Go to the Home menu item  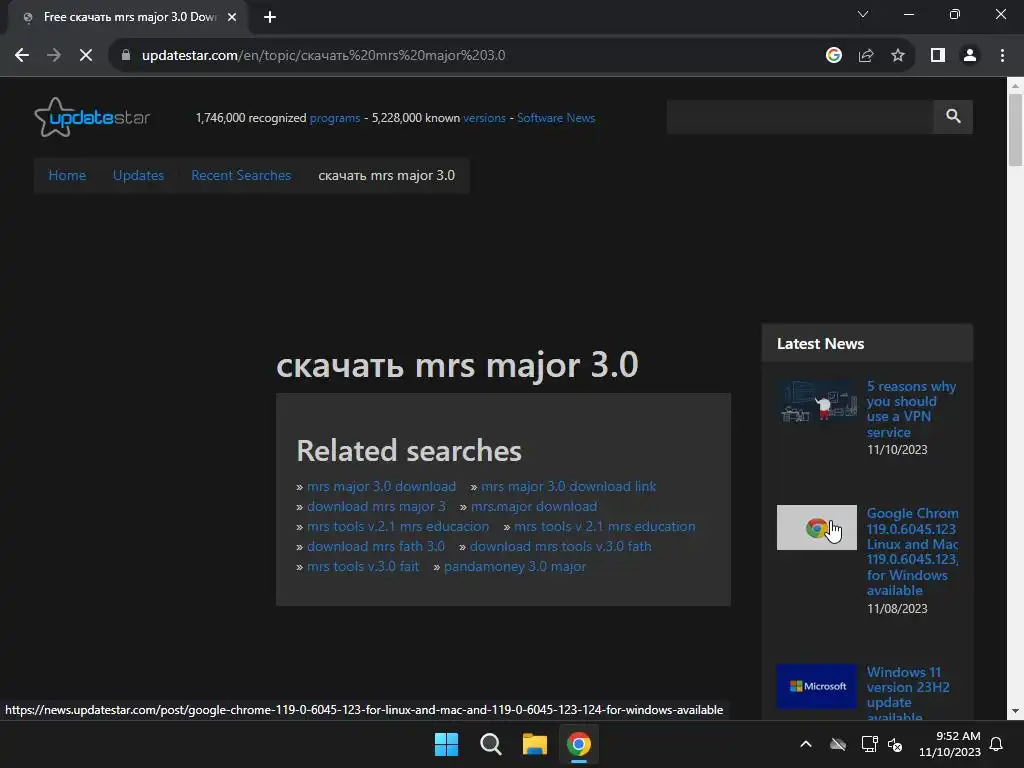coord(67,176)
